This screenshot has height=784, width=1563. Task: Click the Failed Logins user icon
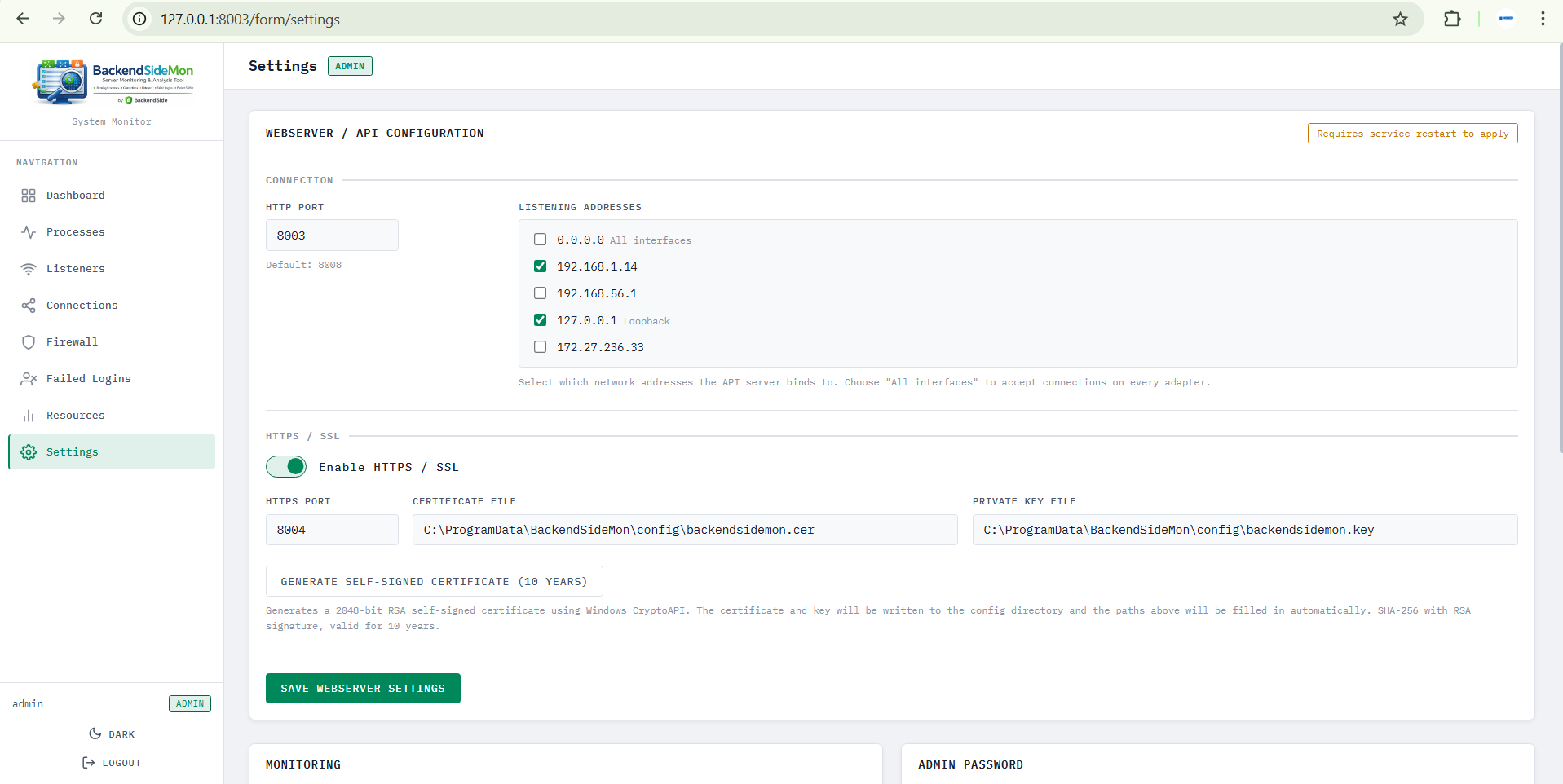click(29, 379)
